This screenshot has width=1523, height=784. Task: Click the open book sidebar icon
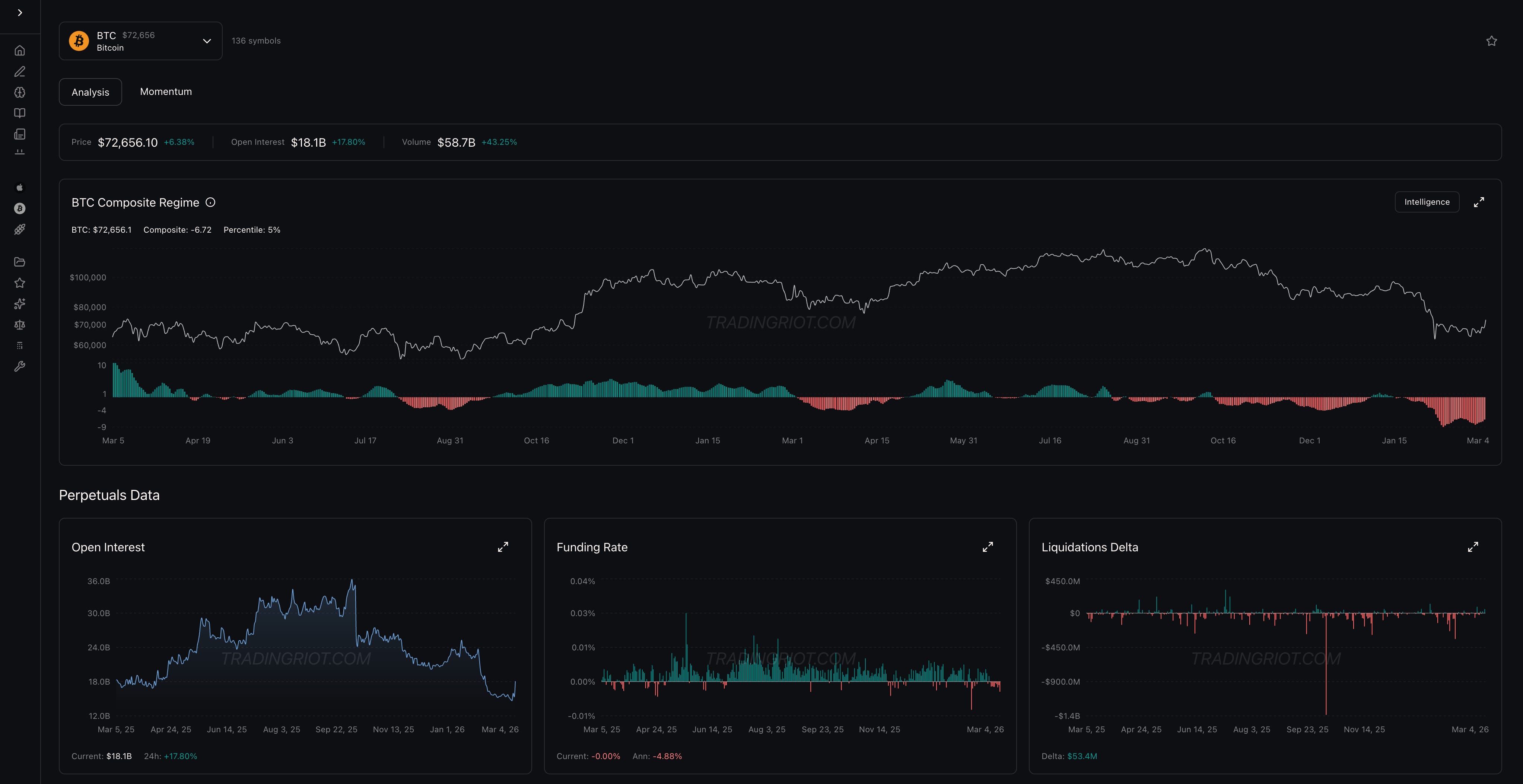tap(19, 113)
